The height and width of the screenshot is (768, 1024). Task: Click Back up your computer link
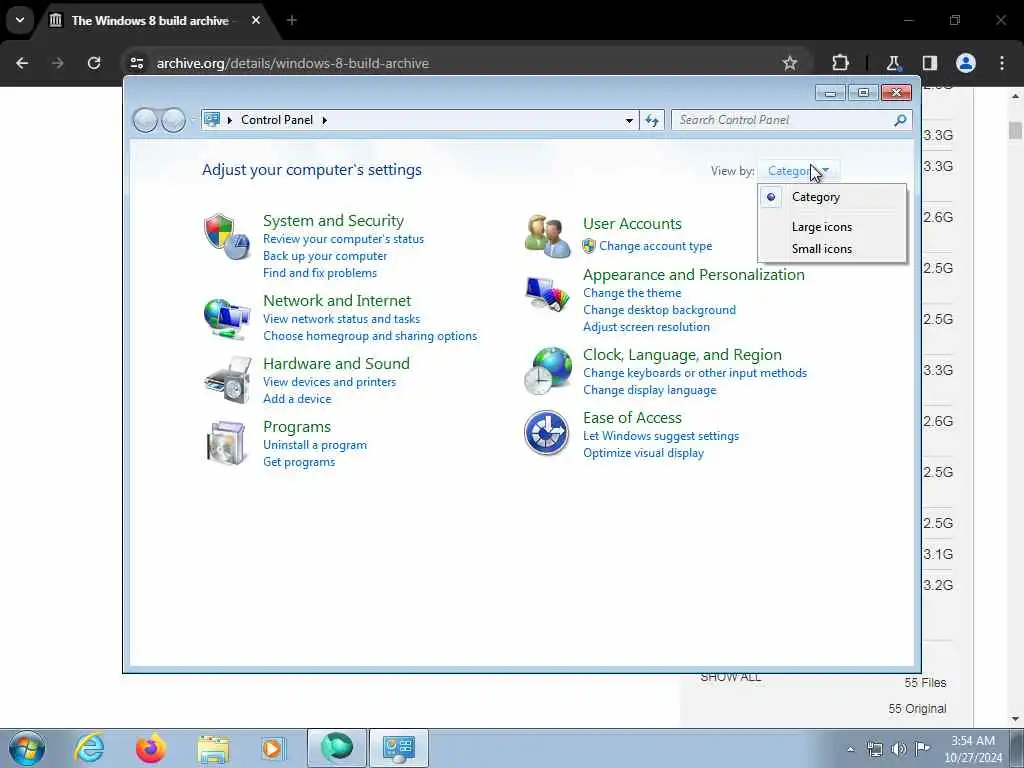pyautogui.click(x=325, y=256)
